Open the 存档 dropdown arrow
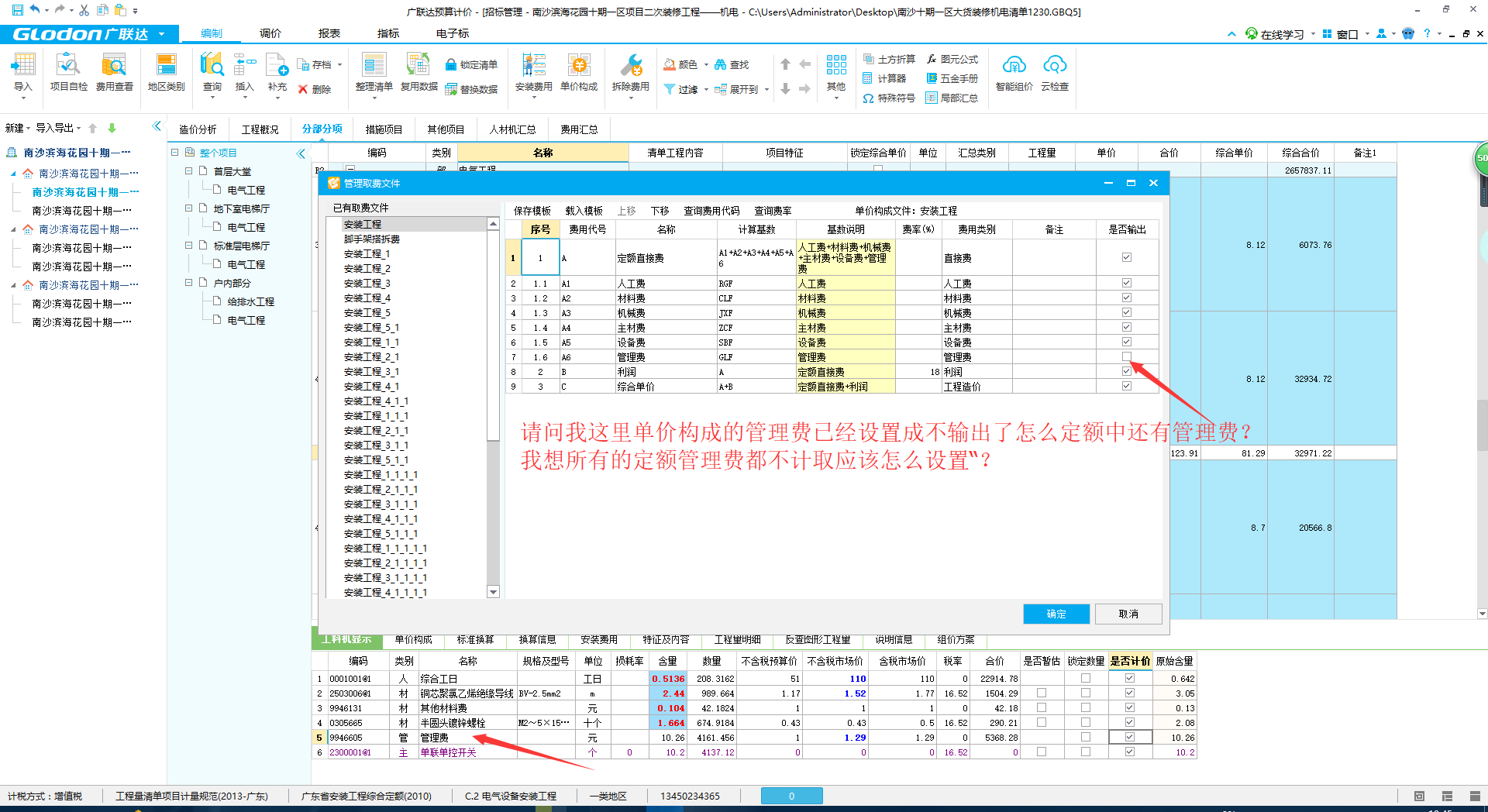 tap(339, 65)
